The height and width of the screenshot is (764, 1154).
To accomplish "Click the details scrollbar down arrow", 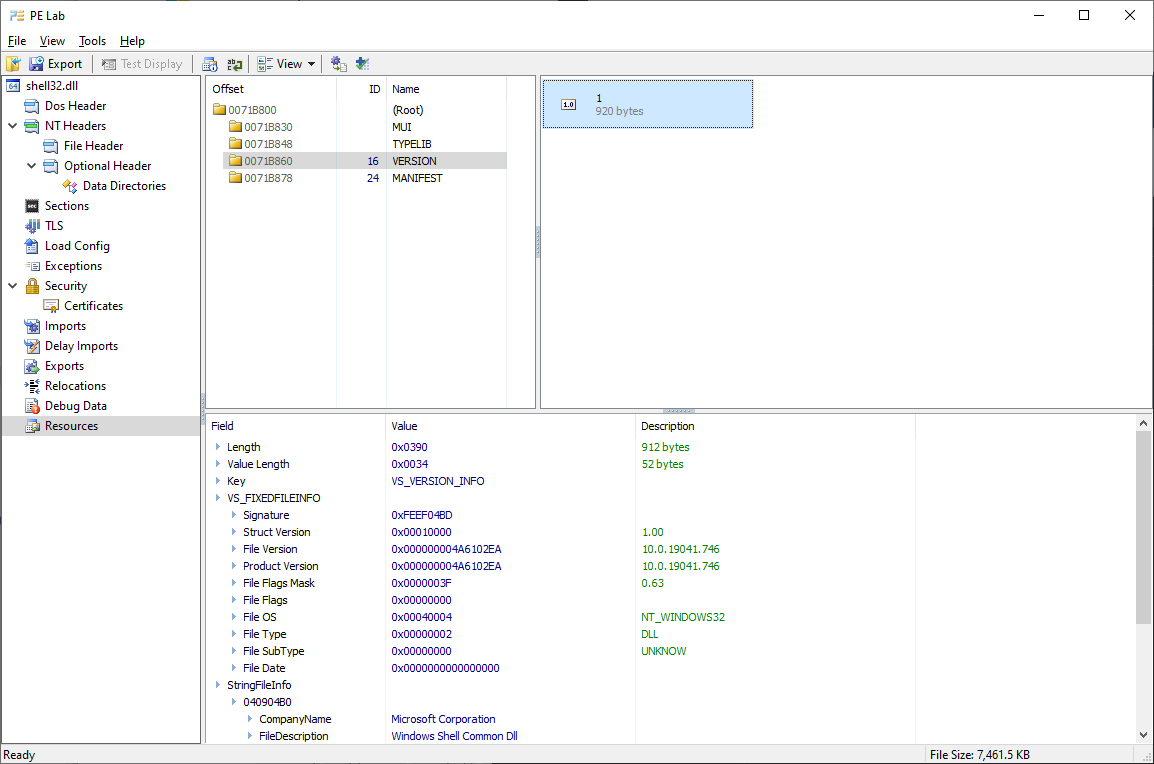I will (x=1143, y=735).
